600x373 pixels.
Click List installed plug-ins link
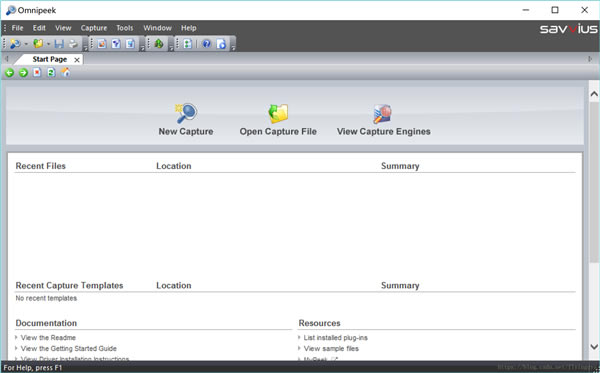[336, 338]
